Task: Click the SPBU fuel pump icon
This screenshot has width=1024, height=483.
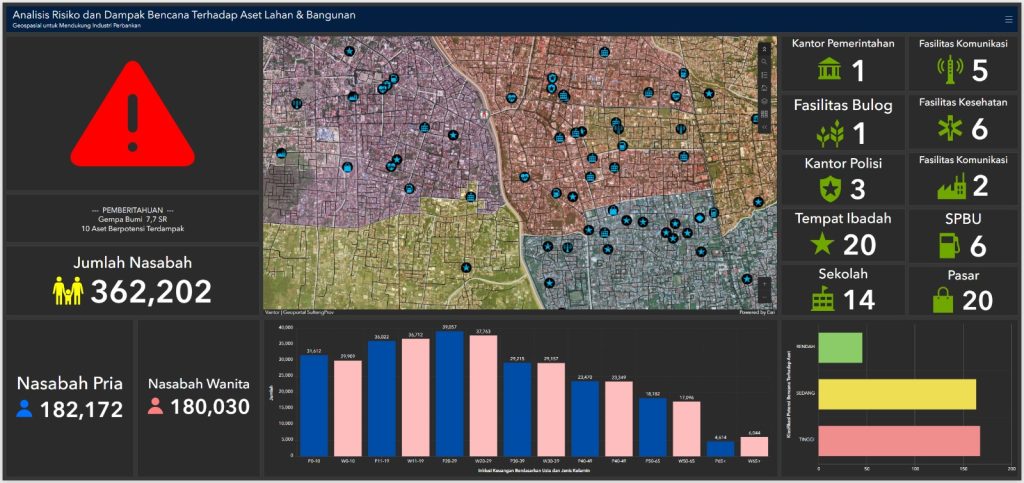Action: click(x=948, y=246)
